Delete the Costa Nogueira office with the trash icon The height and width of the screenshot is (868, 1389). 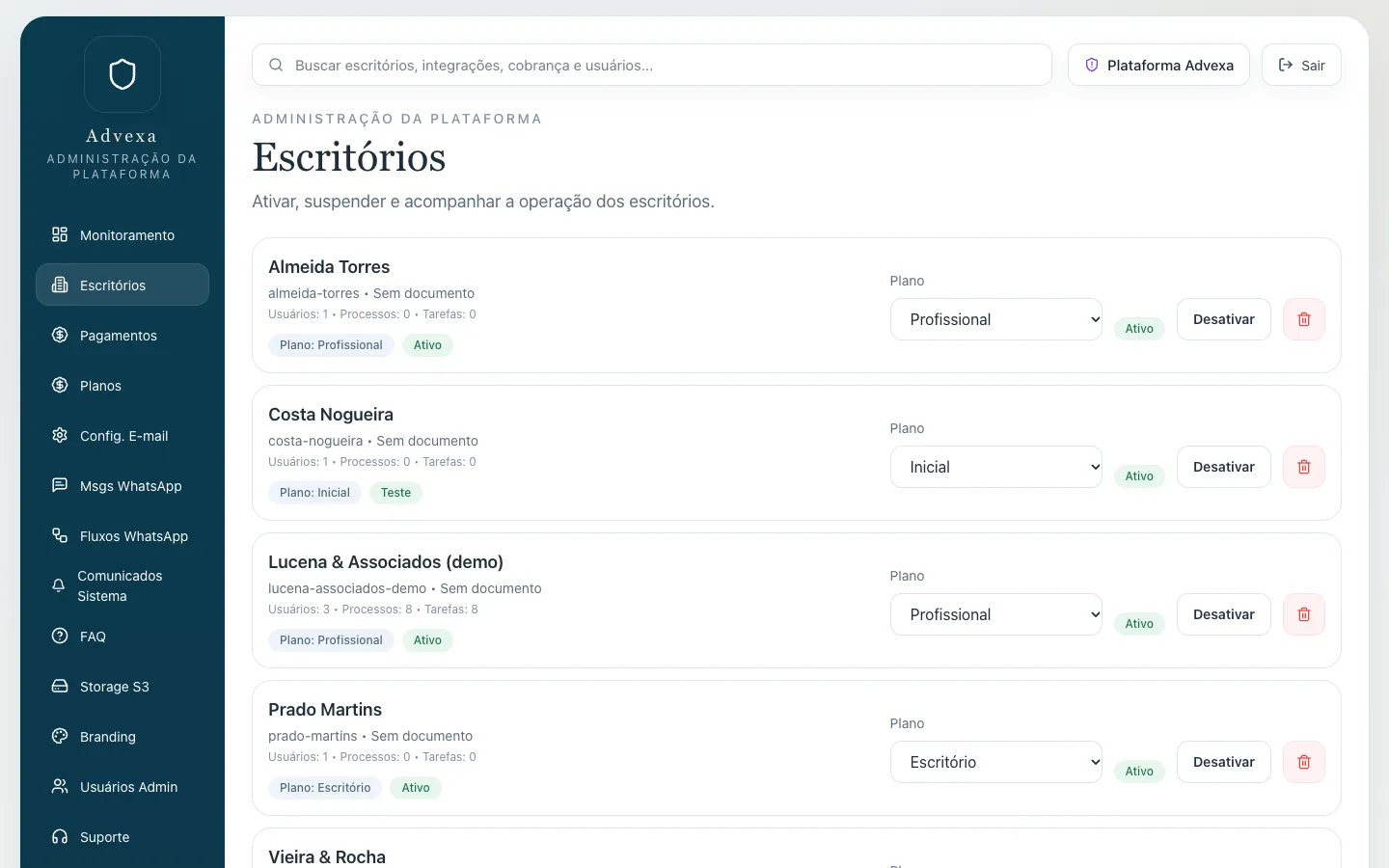tap(1304, 467)
